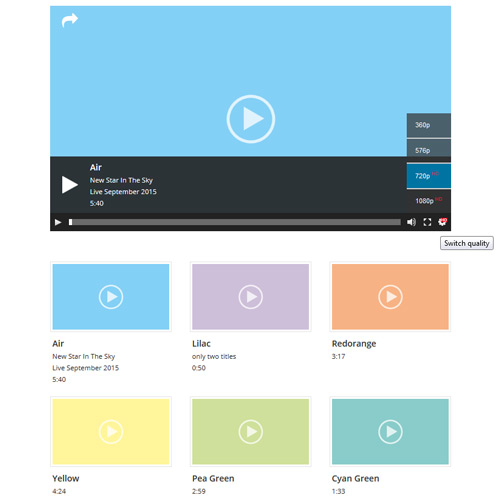Open the Air video thumbnail in the playlist
Screen dimensions: 500x497
111,297
